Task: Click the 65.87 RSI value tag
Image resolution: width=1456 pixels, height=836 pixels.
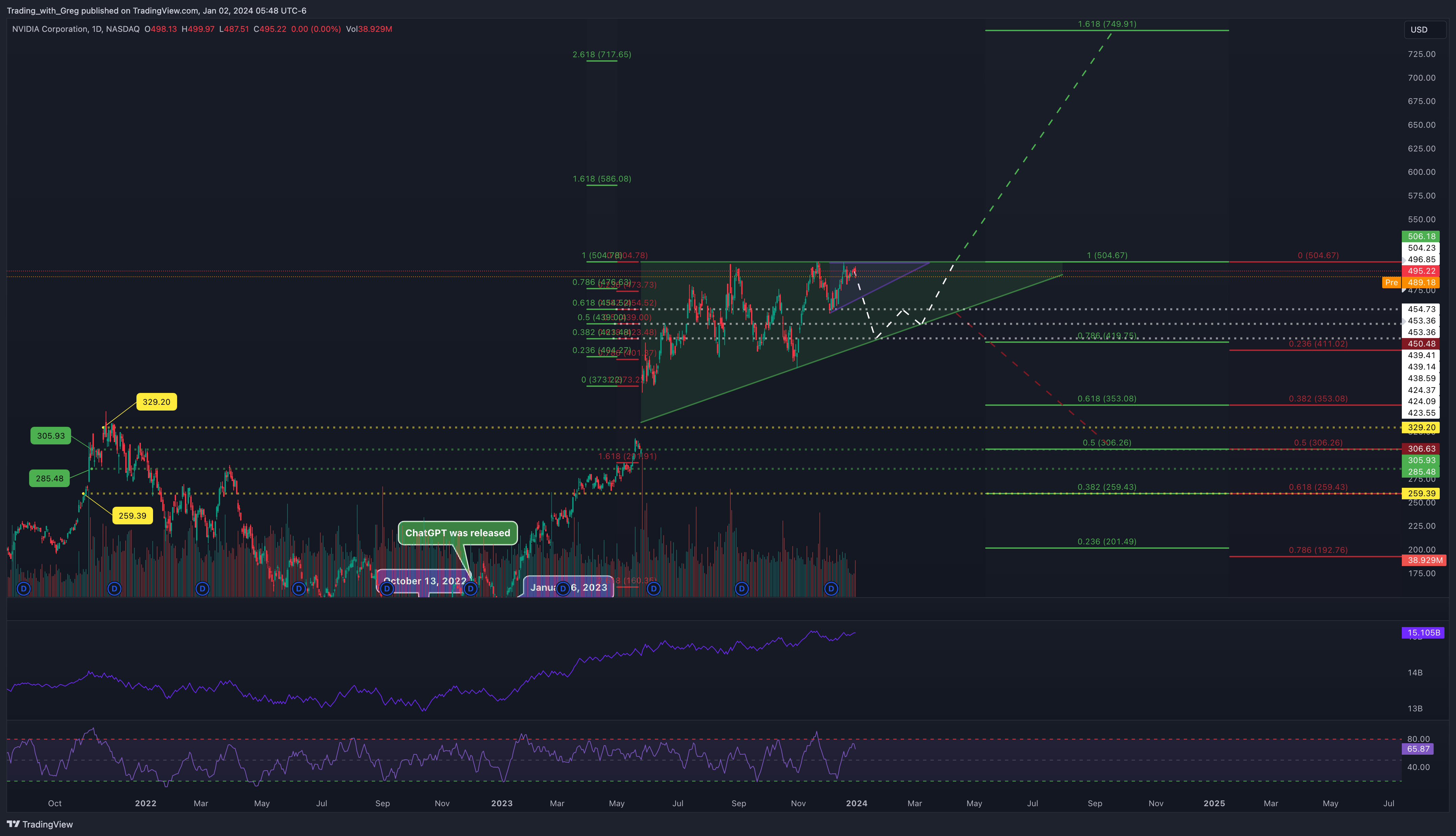Action: point(1417,749)
